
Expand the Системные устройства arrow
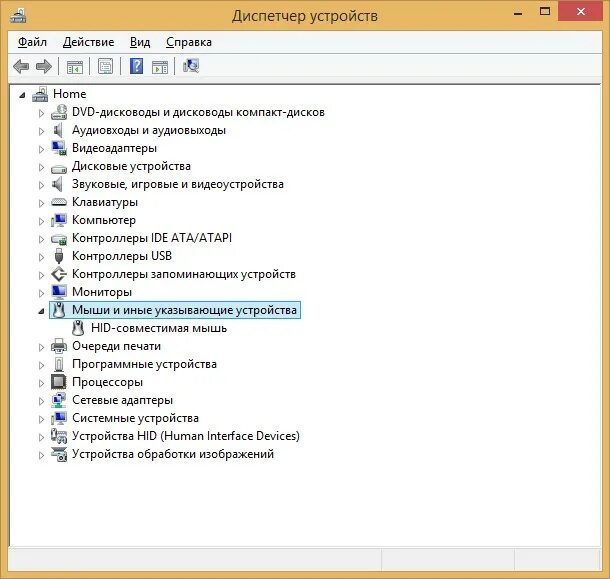(41, 419)
